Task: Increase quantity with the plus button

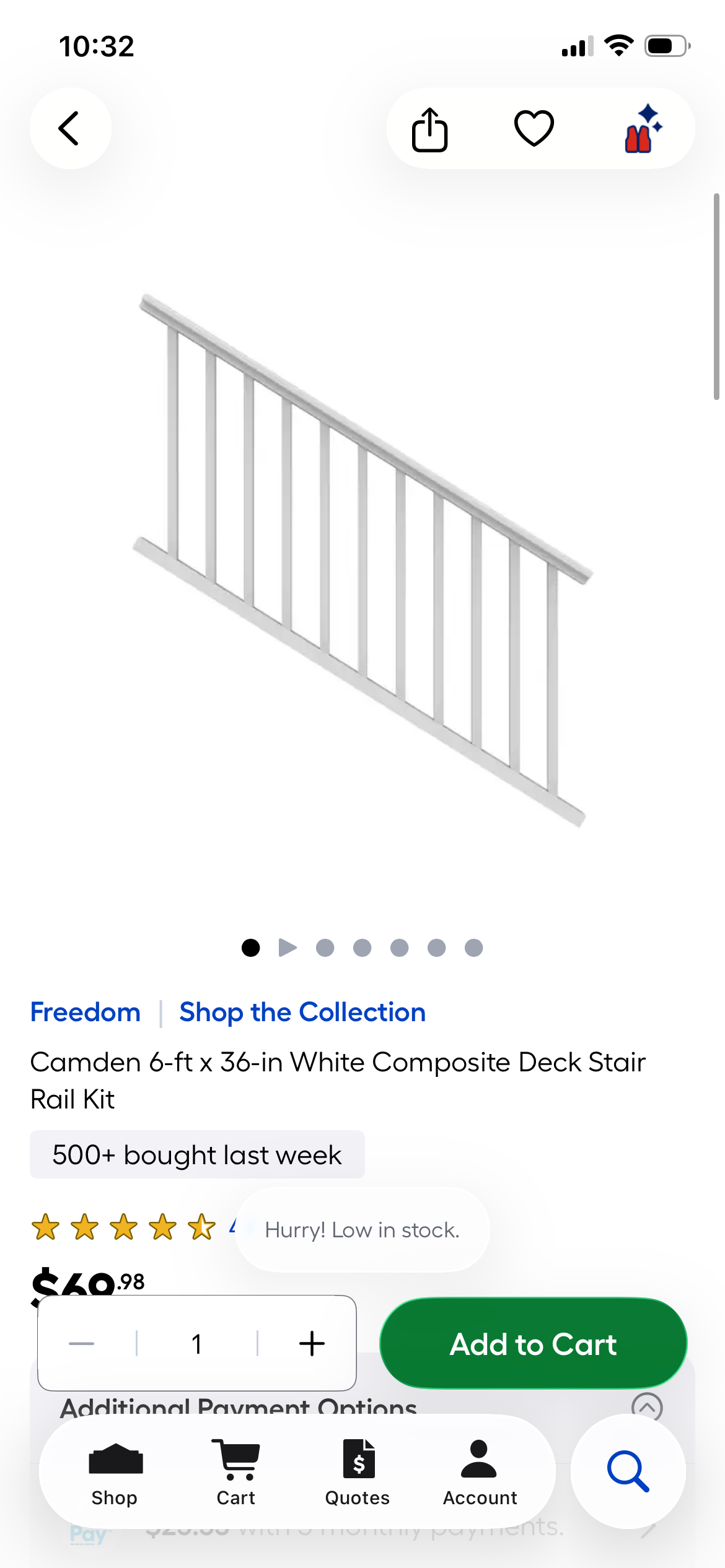Action: [312, 1343]
